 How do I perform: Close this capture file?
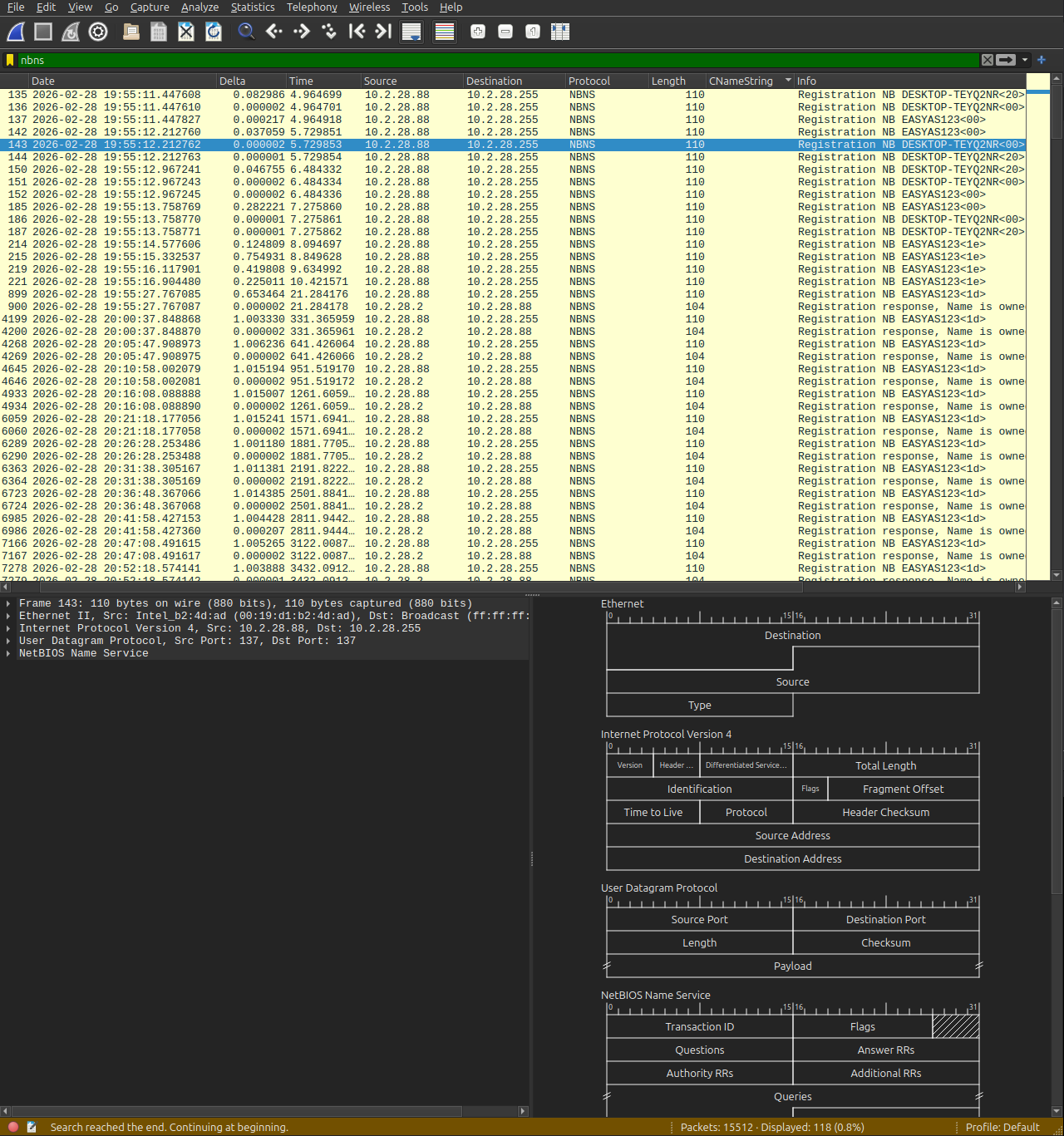coord(186,32)
